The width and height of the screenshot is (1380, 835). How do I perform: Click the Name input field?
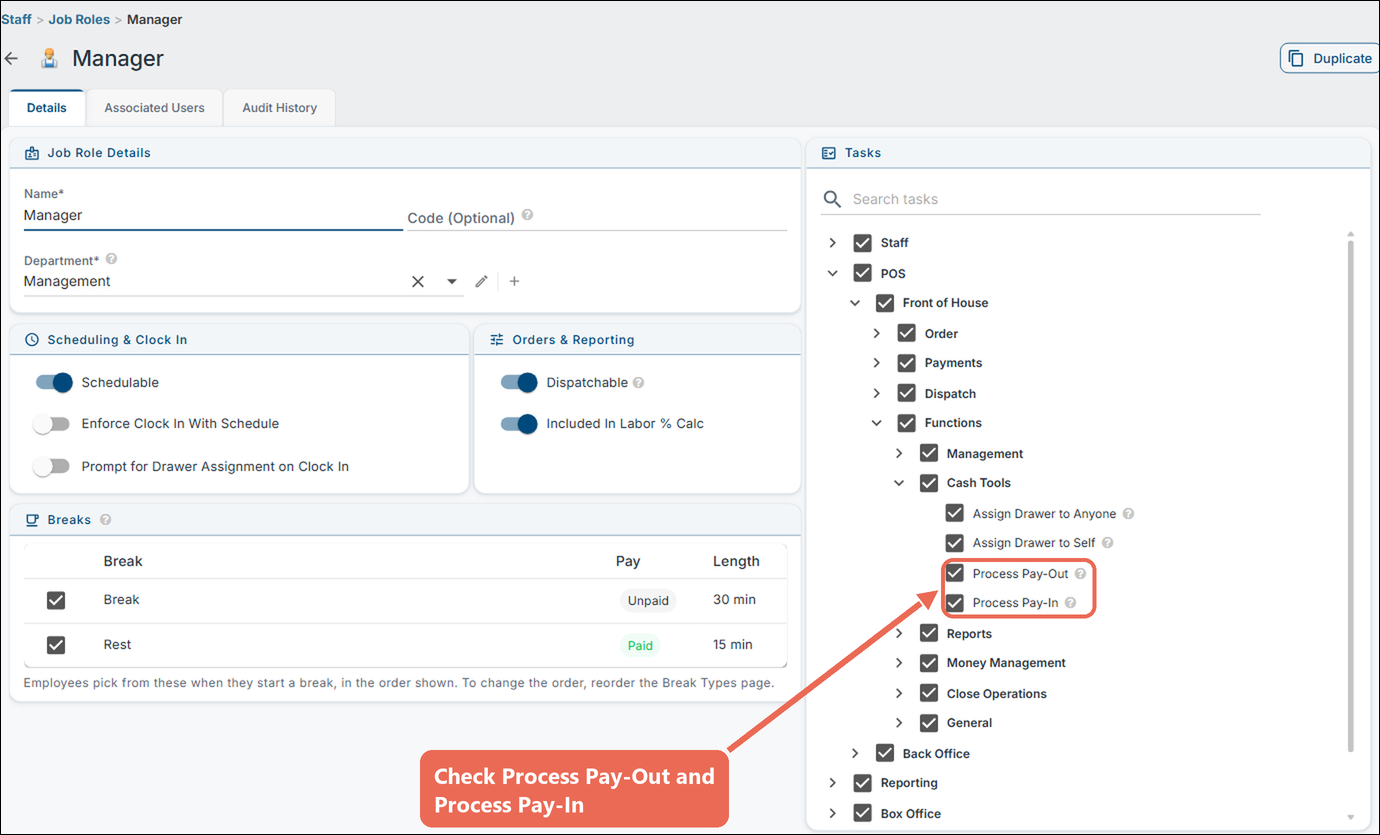(x=213, y=215)
